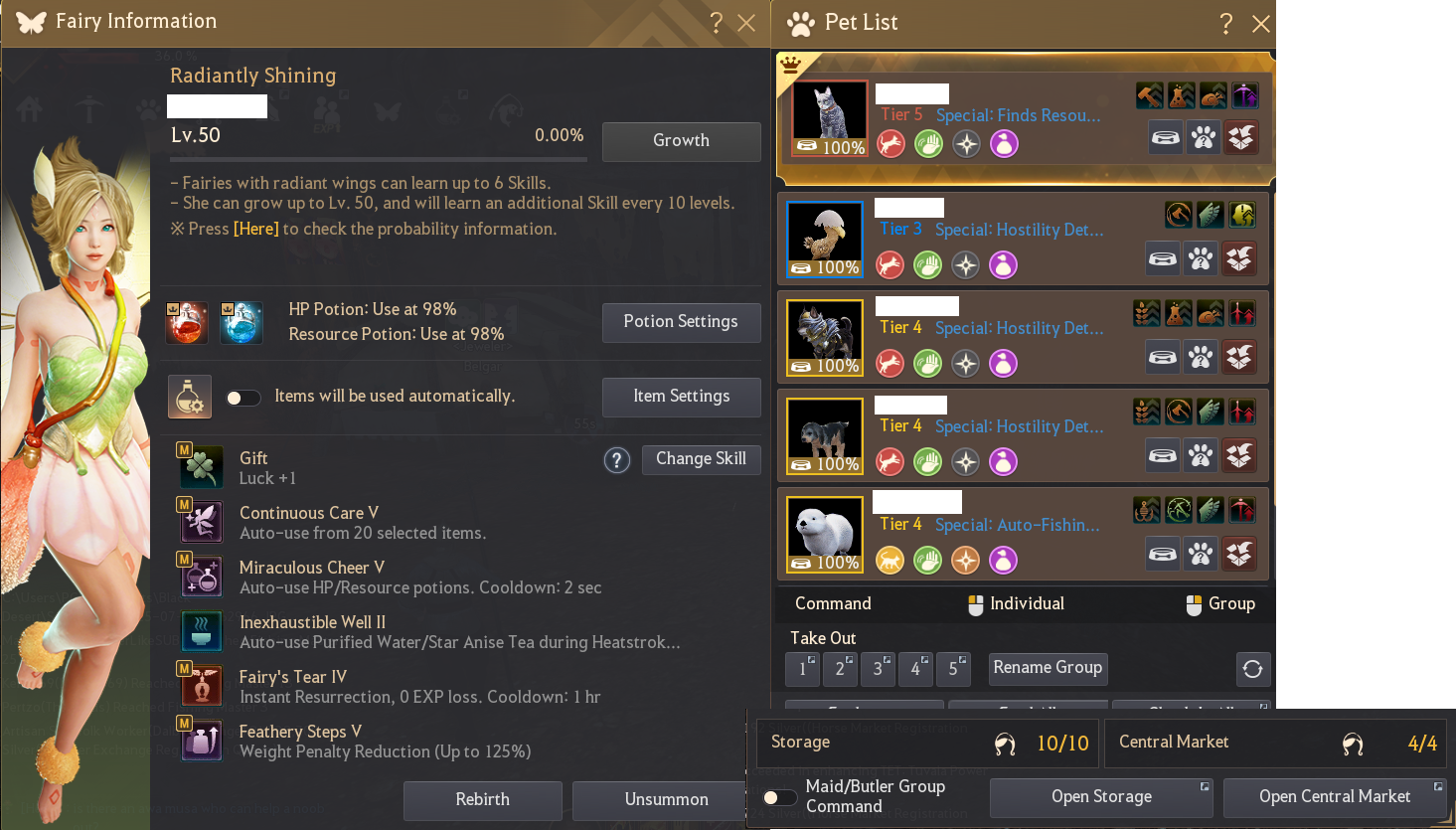Select the Fairy's Tear IV skill icon
Screen dimensions: 1456x830
point(201,686)
